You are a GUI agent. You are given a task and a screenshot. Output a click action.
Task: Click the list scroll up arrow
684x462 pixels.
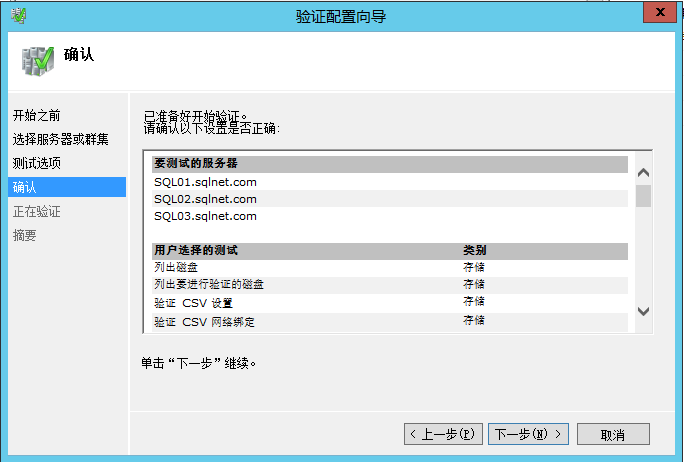click(x=643, y=173)
